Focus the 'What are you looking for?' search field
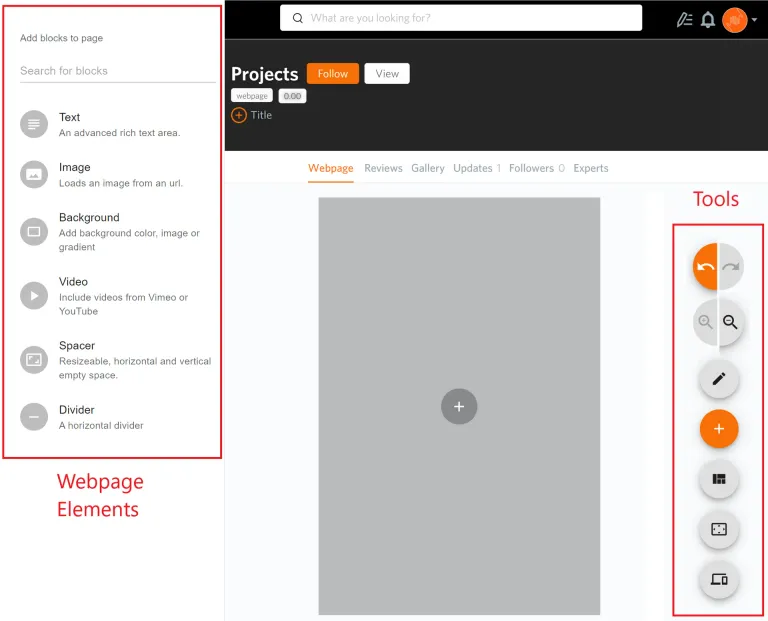768x621 pixels. [461, 18]
